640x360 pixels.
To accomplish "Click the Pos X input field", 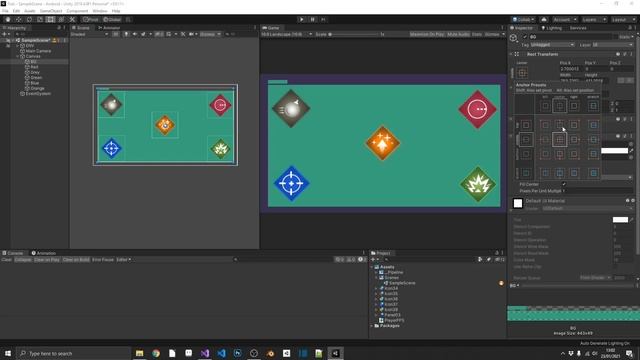I will pos(571,69).
